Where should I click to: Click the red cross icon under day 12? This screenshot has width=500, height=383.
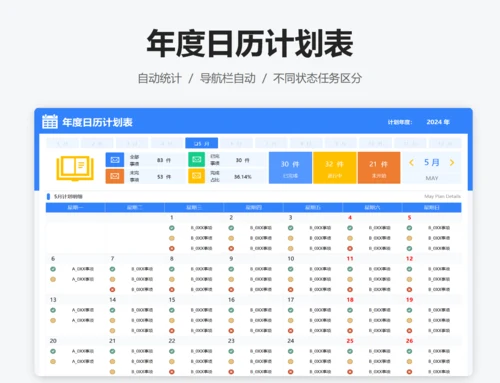tap(409, 290)
